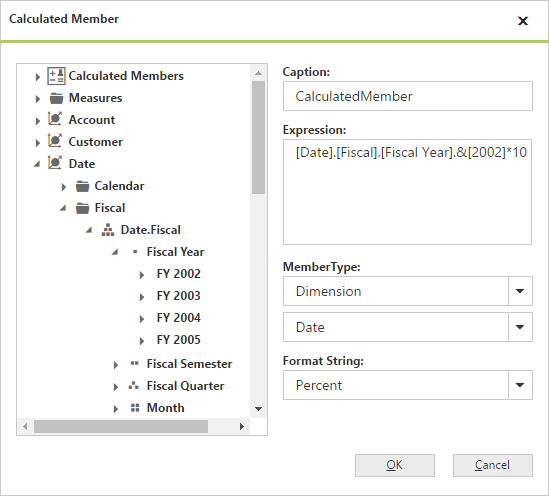Viewport: 549px width, 496px height.
Task: Click the Date.Fiscal hierarchy icon
Action: pyautogui.click(x=108, y=230)
